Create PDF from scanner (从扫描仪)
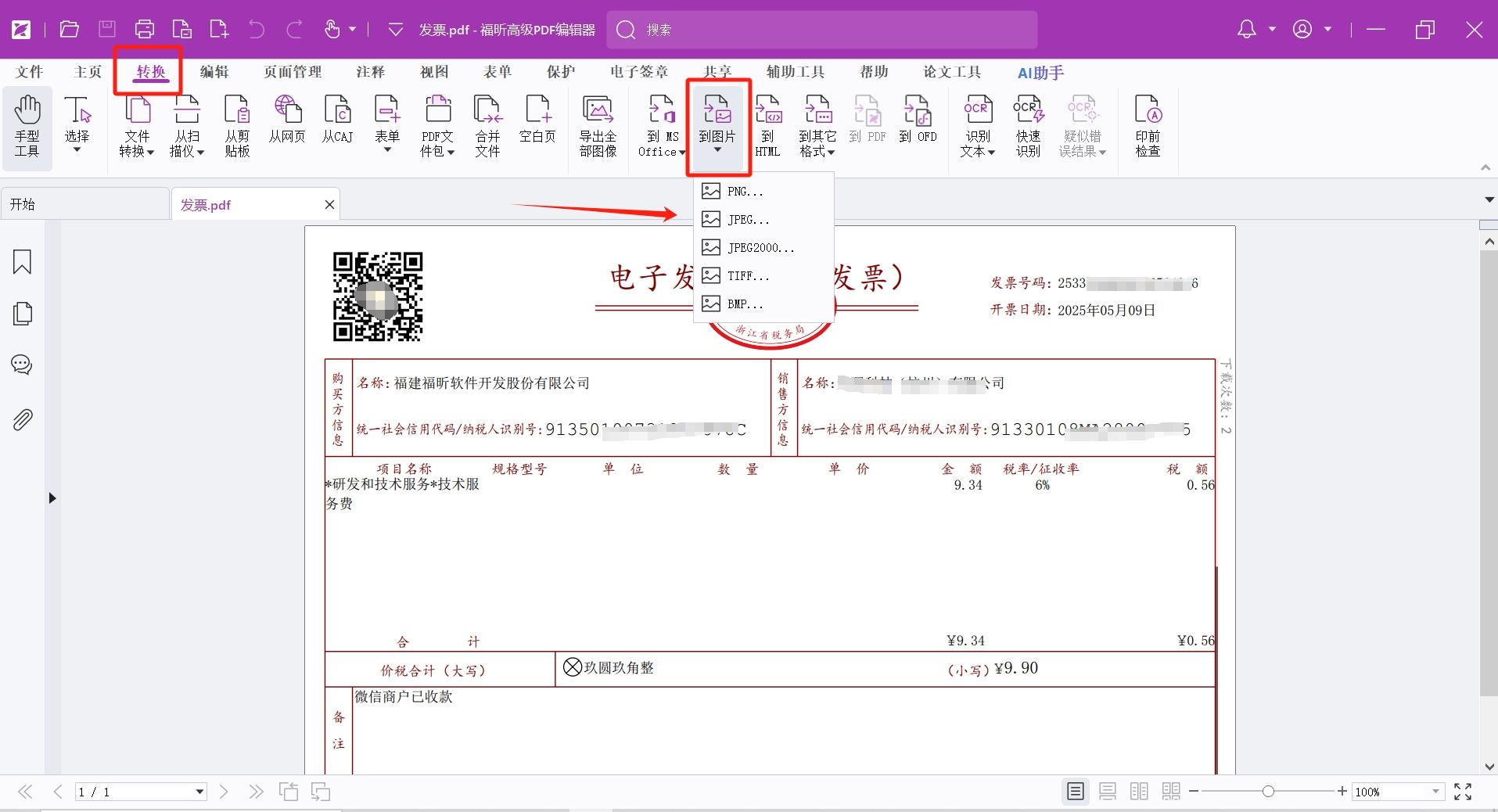Viewport: 1498px width, 812px height. coord(187,127)
